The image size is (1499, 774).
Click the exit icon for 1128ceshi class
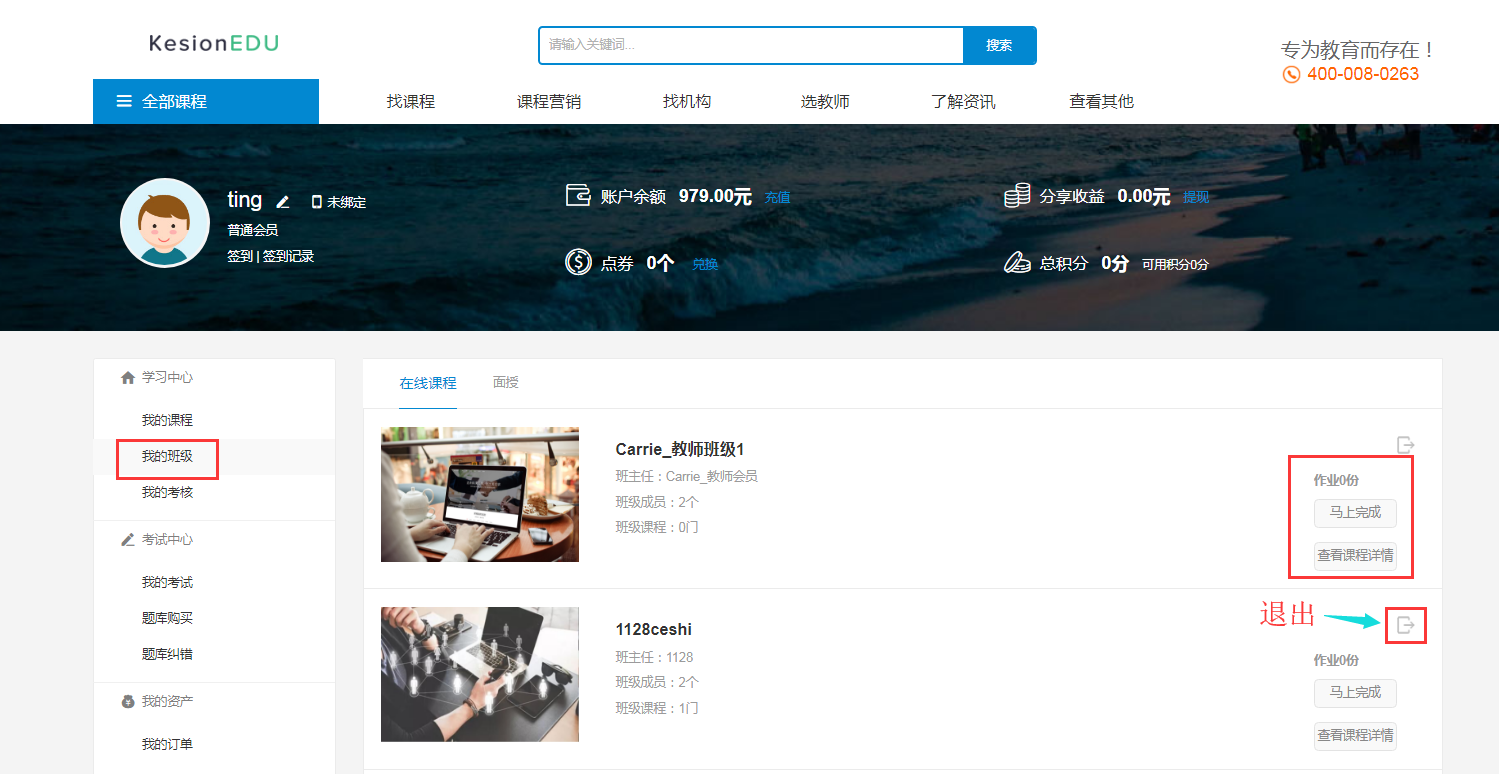click(x=1405, y=625)
